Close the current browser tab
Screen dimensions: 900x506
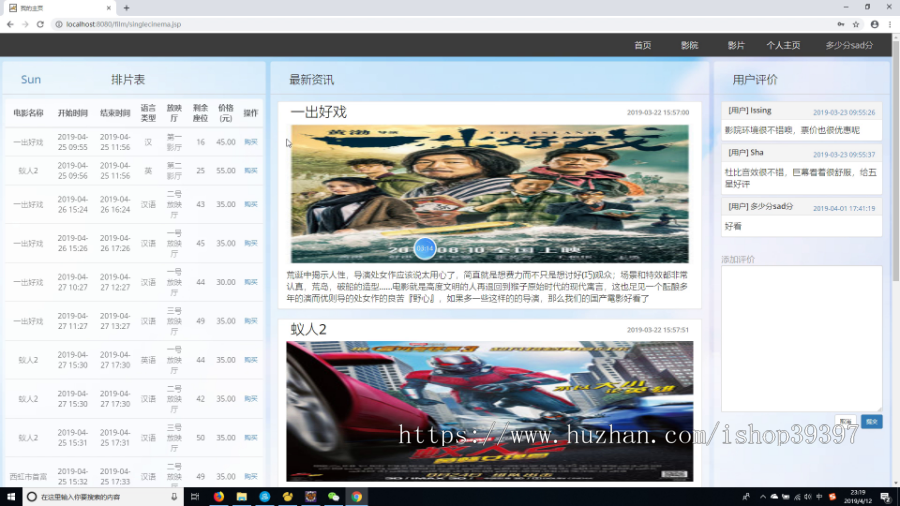click(x=108, y=8)
